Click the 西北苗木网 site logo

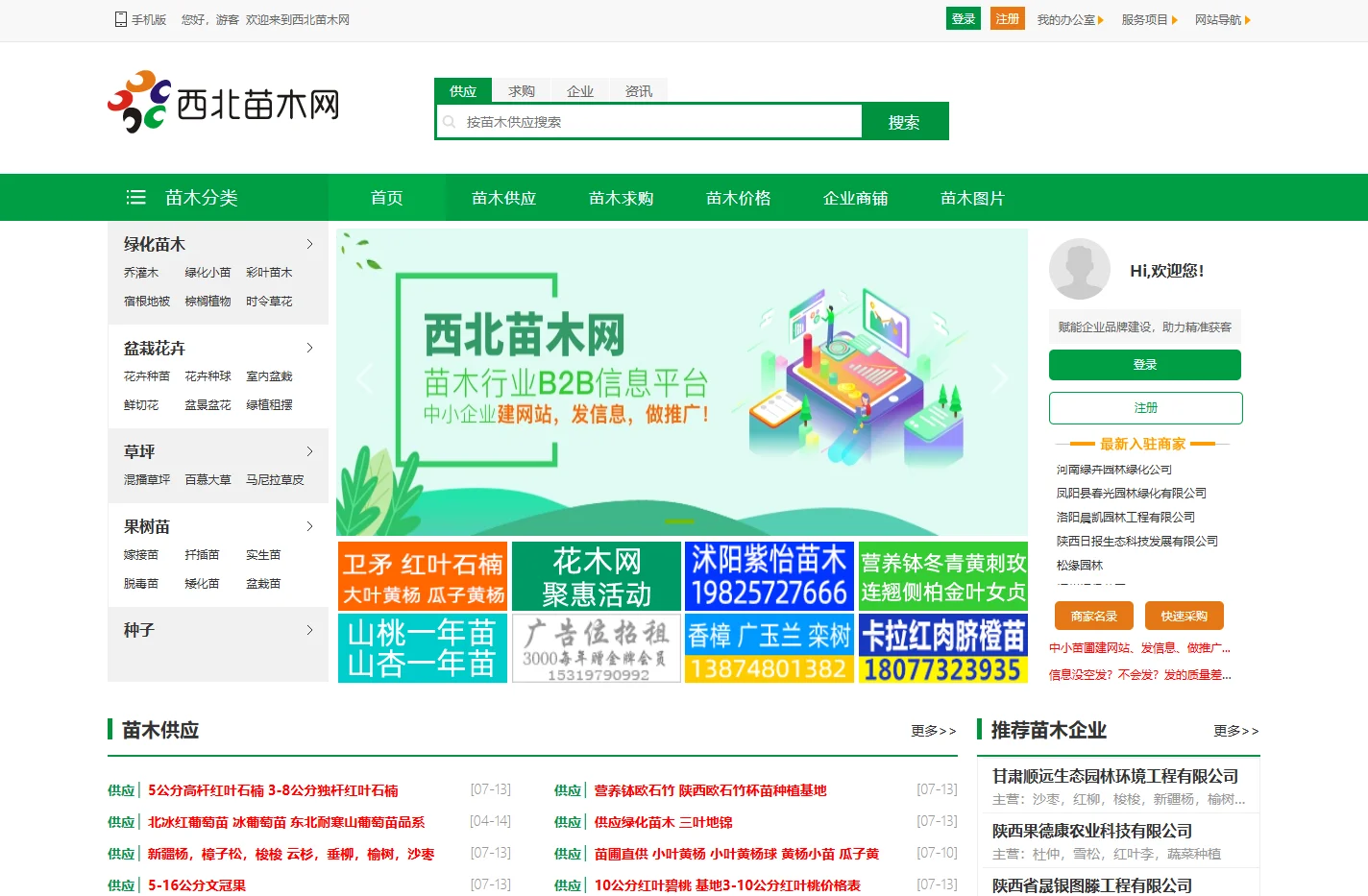pos(223,102)
